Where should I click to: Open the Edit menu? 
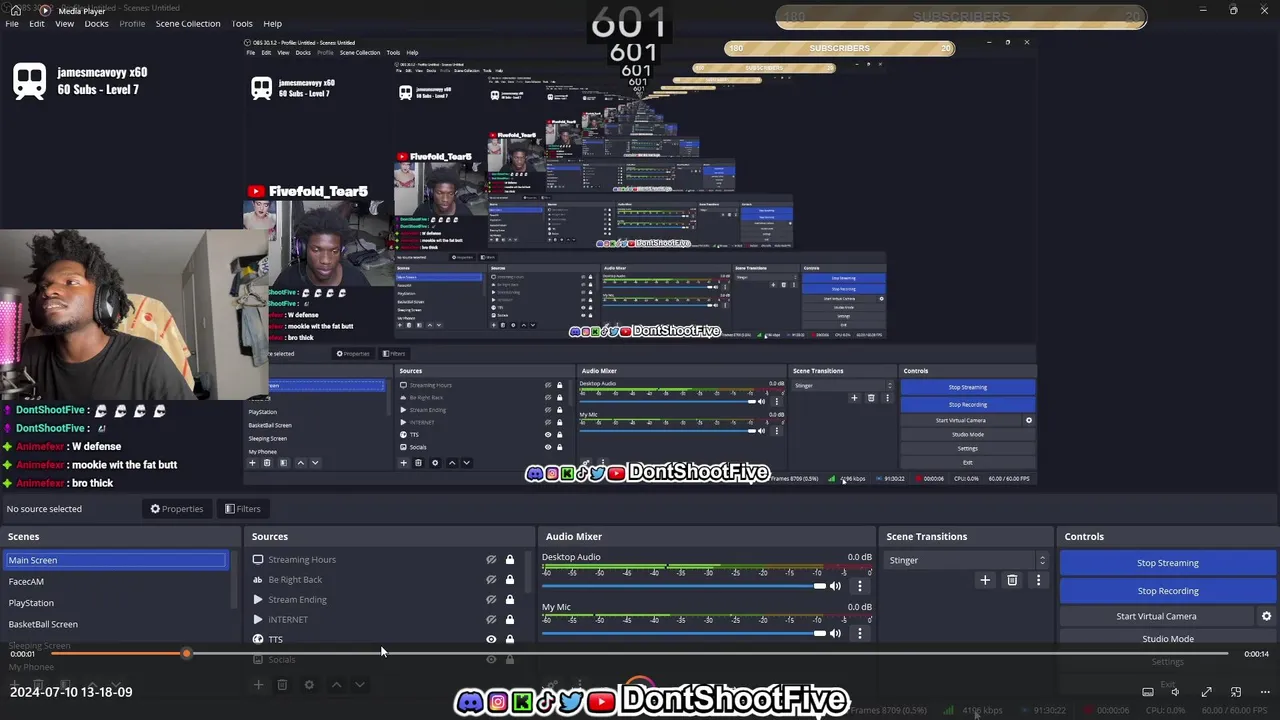pos(37,23)
